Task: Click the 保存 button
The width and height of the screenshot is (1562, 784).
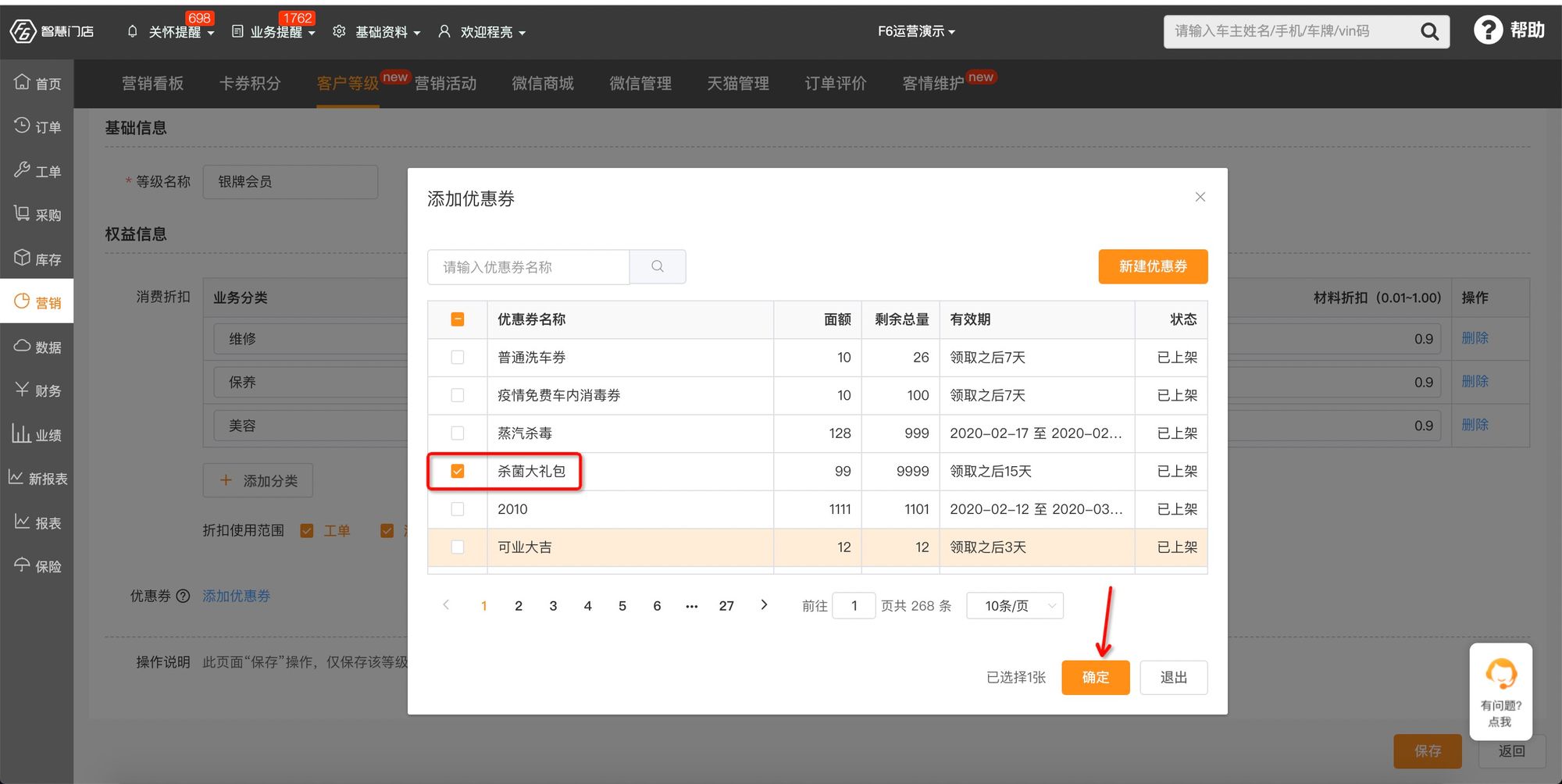Action: (x=1428, y=750)
